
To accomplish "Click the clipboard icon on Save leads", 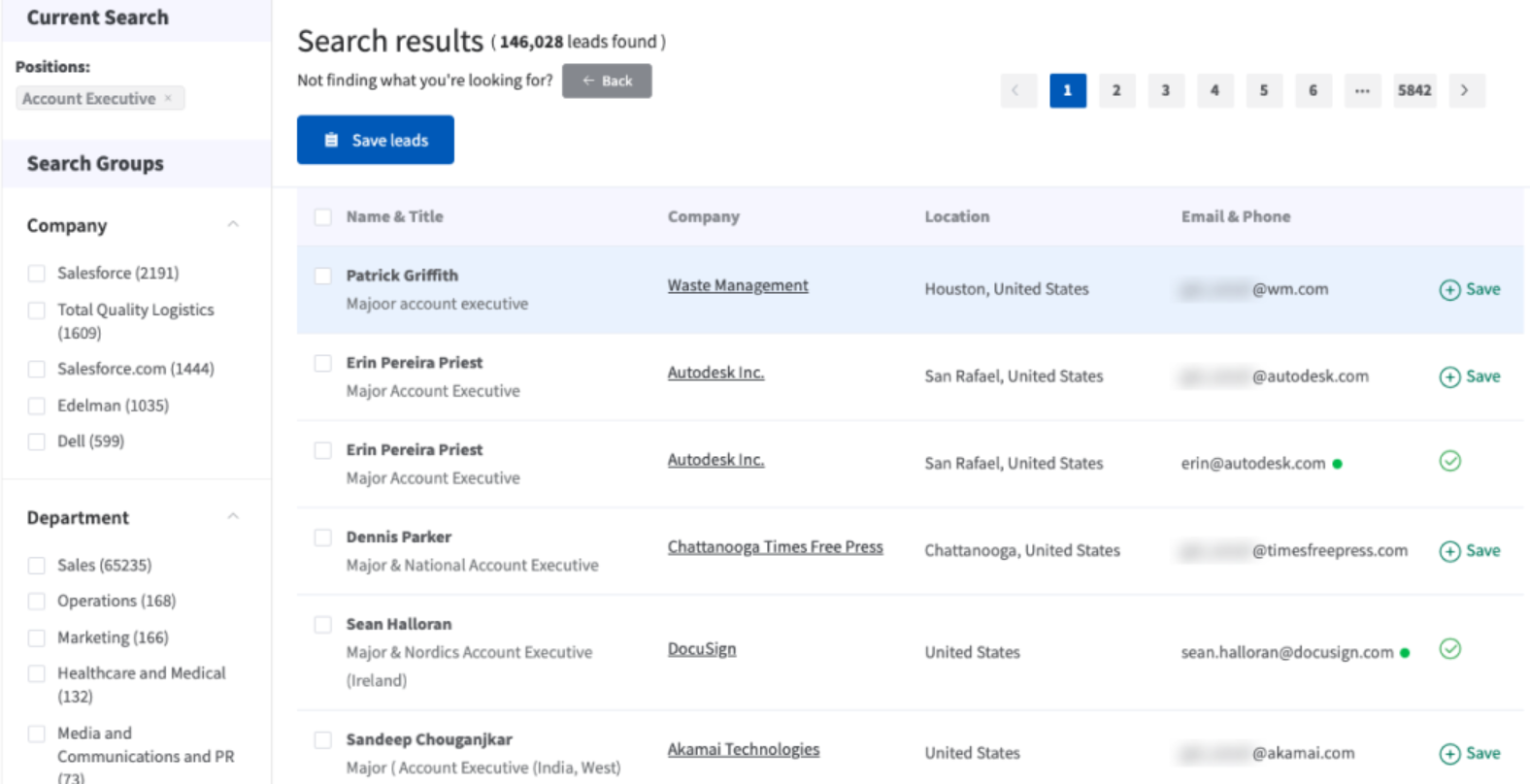I will [331, 140].
